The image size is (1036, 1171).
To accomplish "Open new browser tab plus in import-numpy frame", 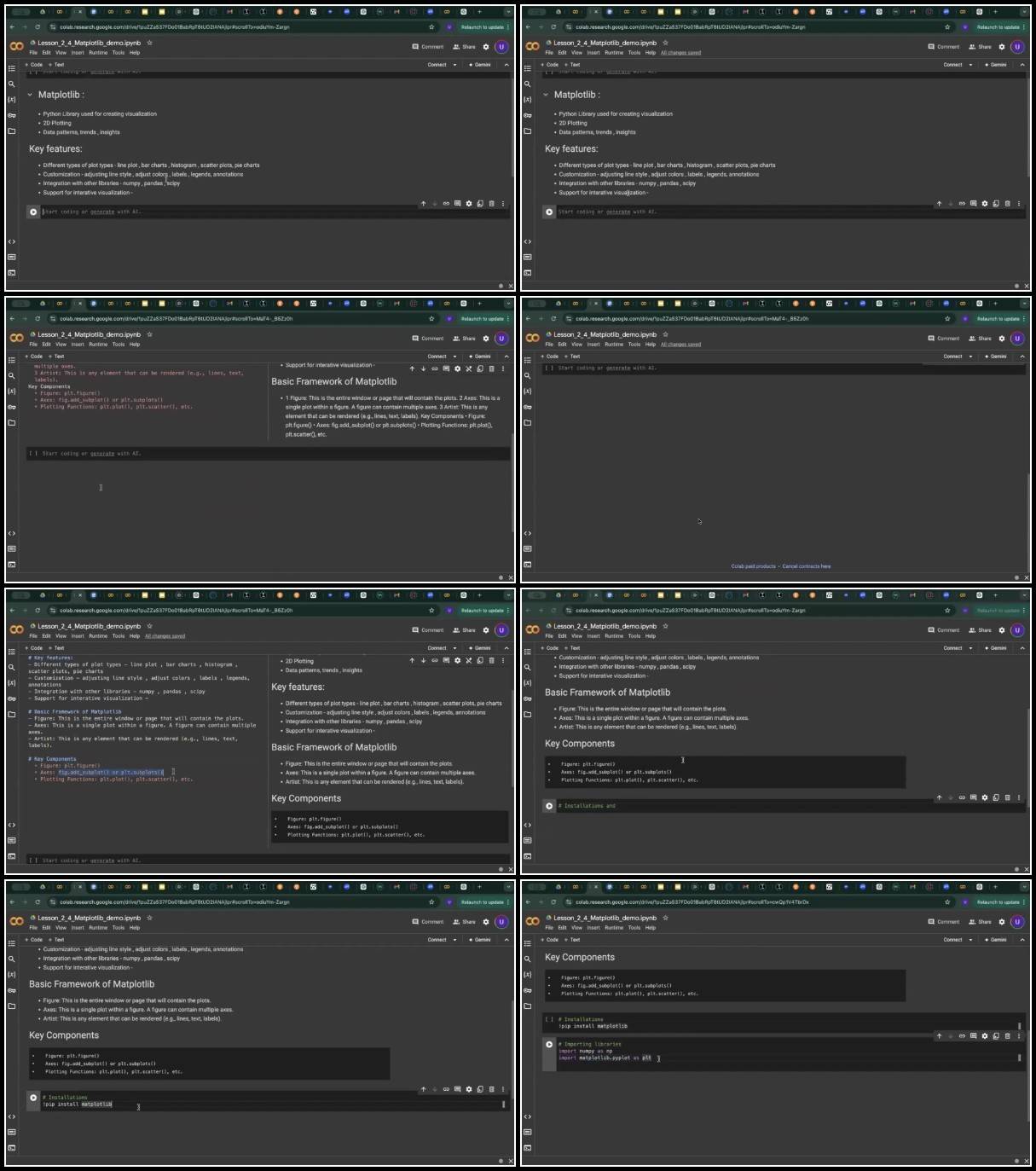I will (995, 887).
